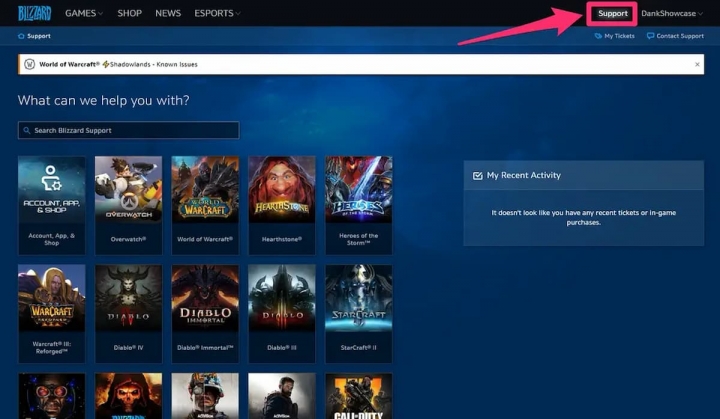Click the search magnifier icon

coord(27,130)
